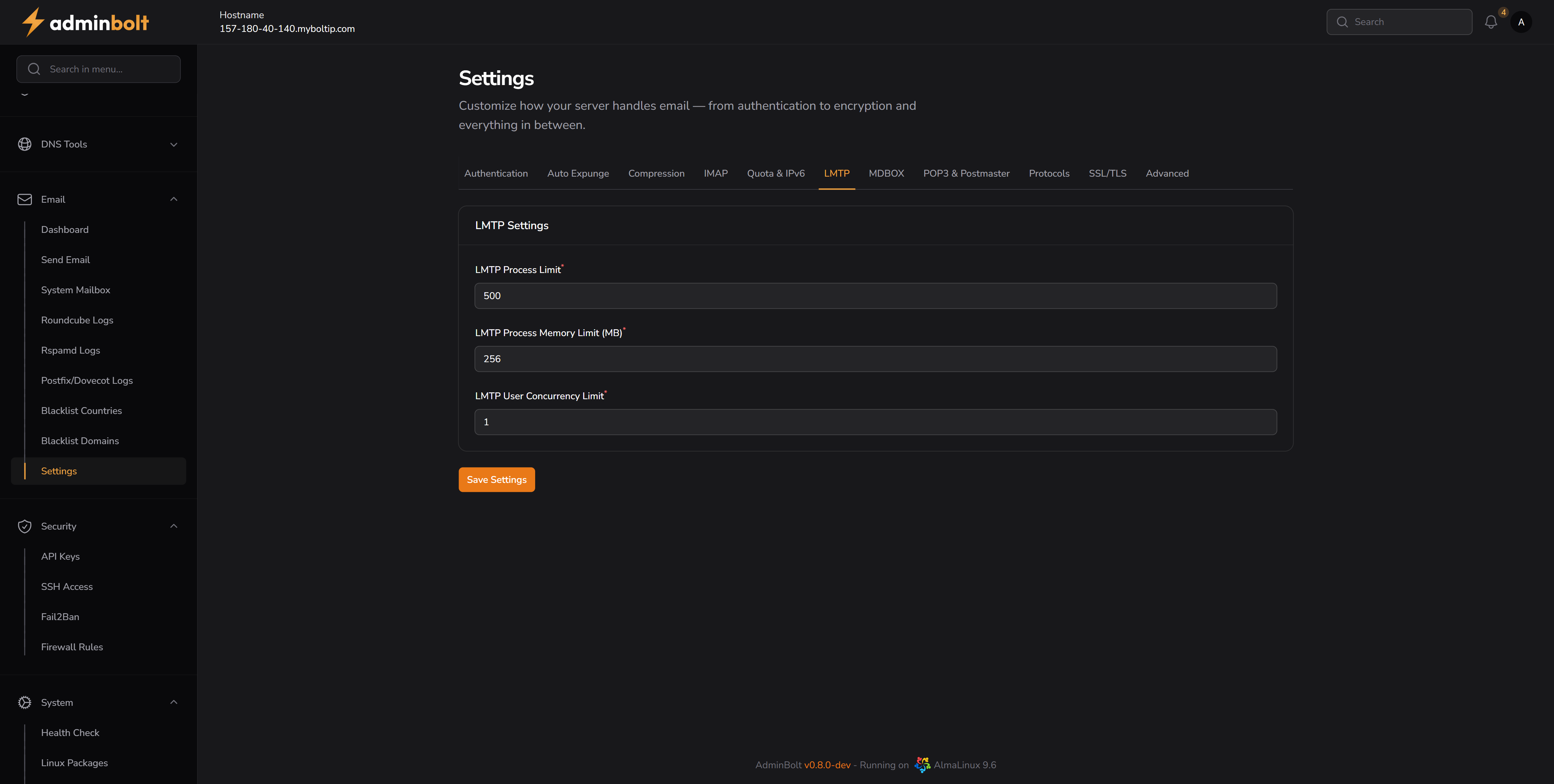1554x784 pixels.
Task: Click the System gear icon
Action: pos(25,703)
